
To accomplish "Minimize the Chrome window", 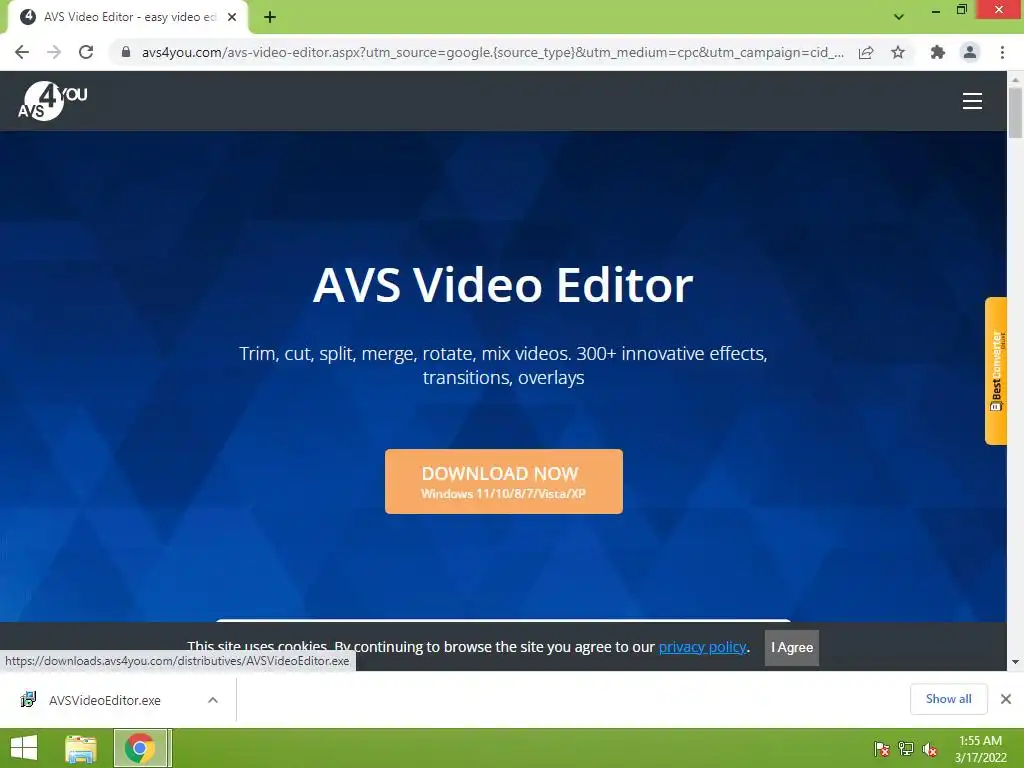I will (936, 10).
